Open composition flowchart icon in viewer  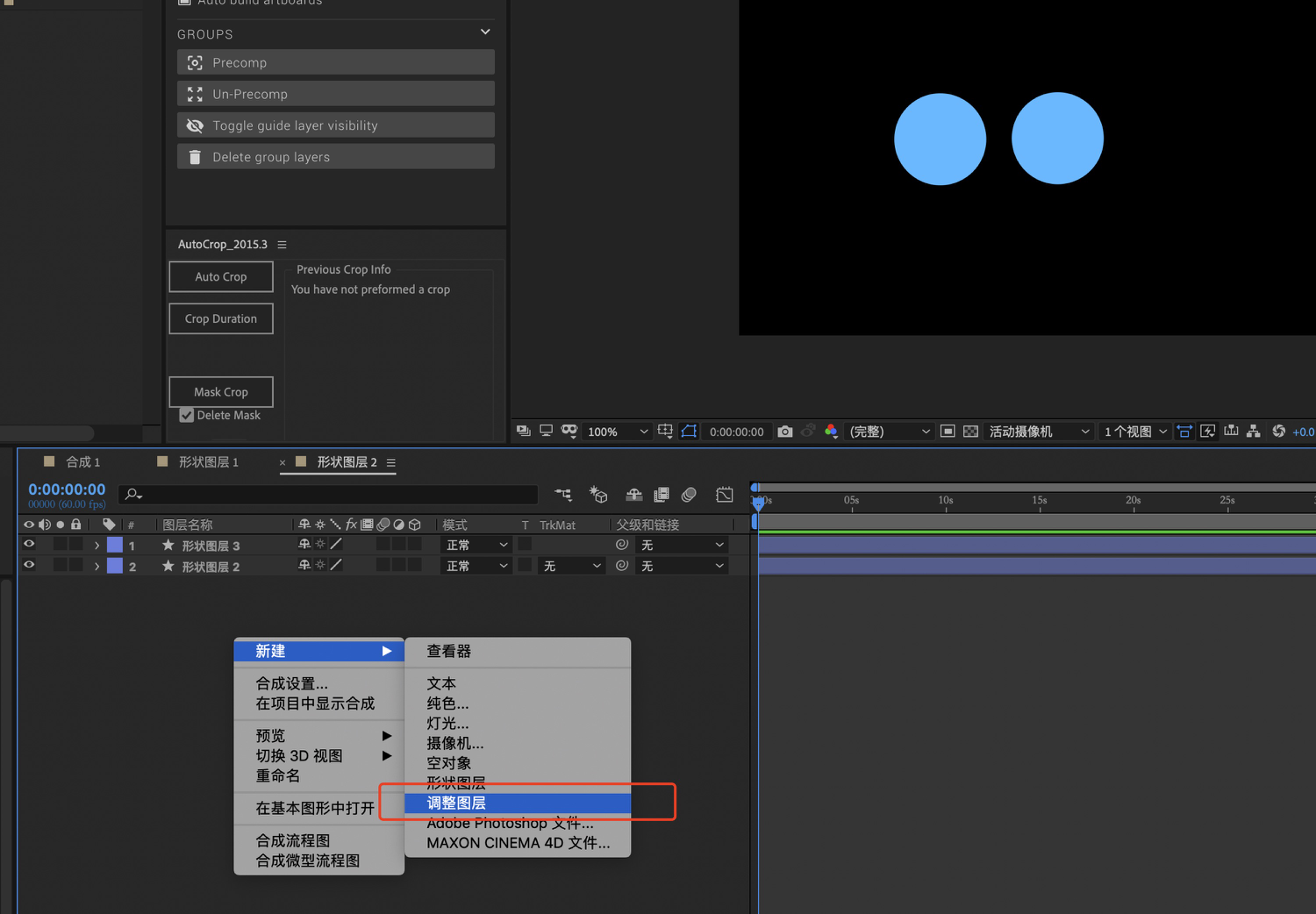point(1254,431)
